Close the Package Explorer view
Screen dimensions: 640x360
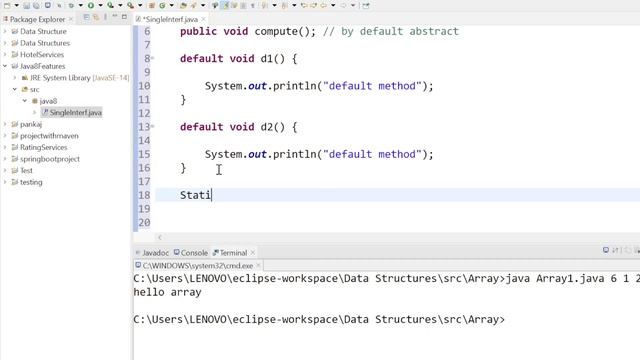(x=71, y=19)
